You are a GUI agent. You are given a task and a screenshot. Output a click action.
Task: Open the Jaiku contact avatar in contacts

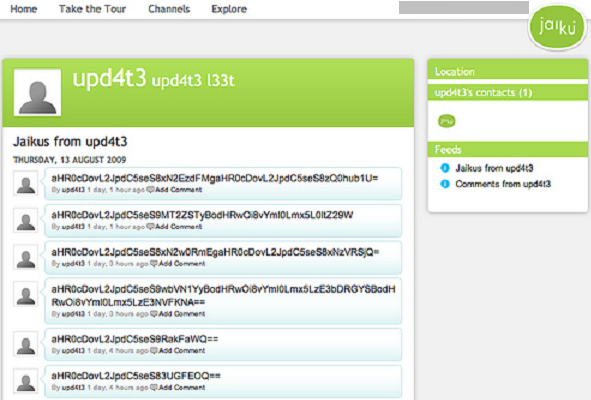click(x=447, y=121)
